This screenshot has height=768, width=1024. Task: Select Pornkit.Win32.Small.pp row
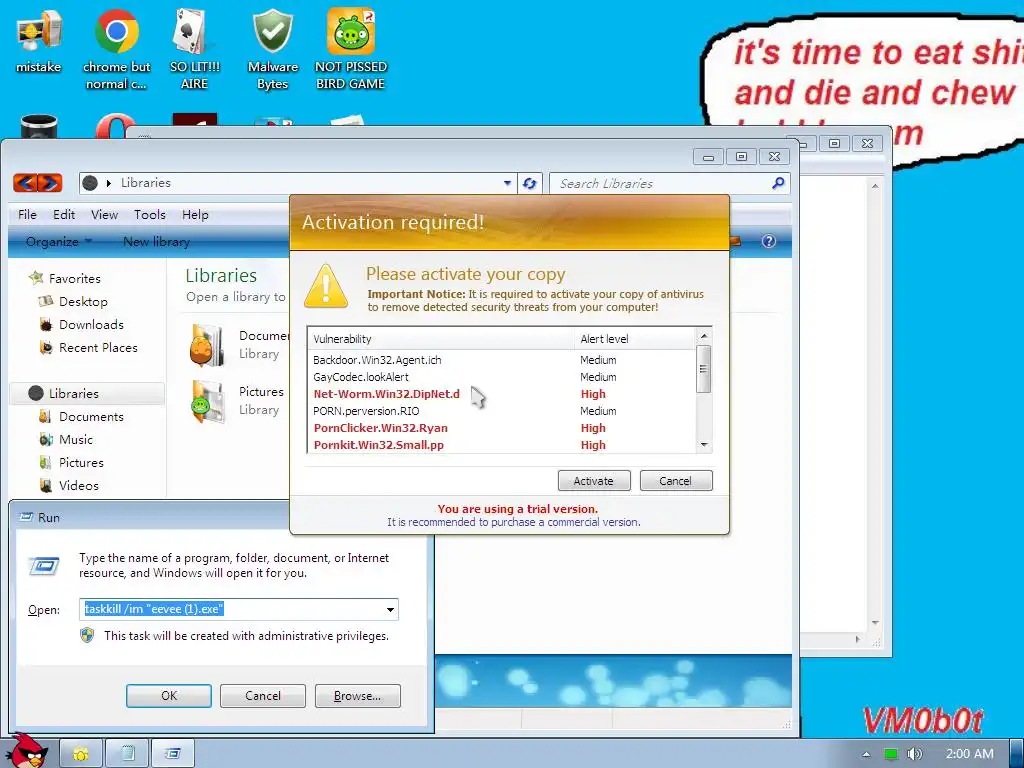pyautogui.click(x=501, y=445)
